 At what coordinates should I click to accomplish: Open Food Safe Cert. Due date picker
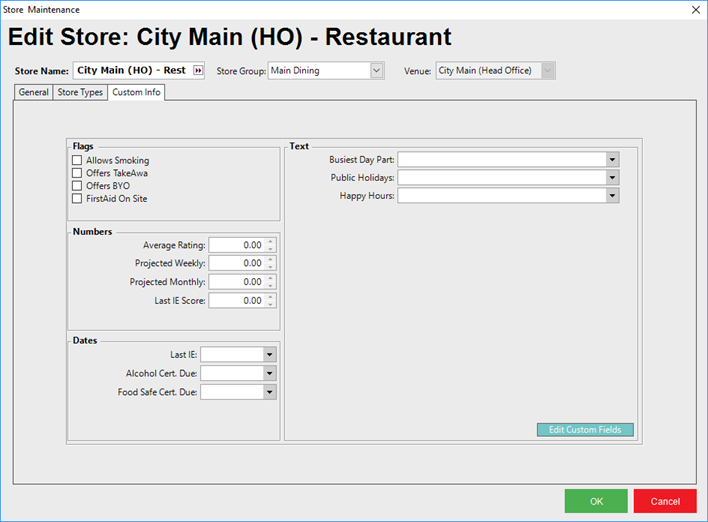pyautogui.click(x=269, y=392)
